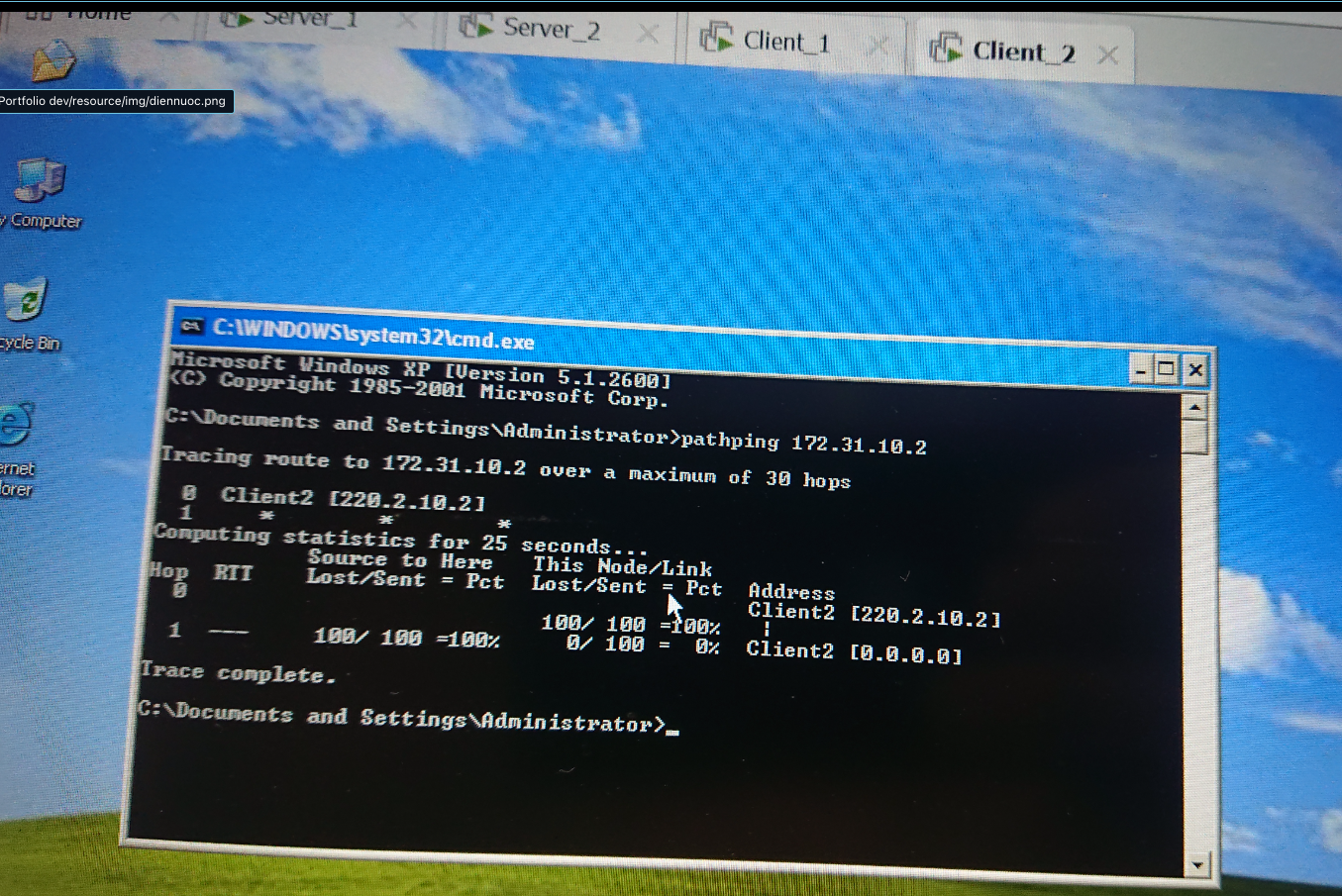This screenshot has height=896, width=1342.
Task: Open My Computer desktop icon
Action: pos(40,181)
